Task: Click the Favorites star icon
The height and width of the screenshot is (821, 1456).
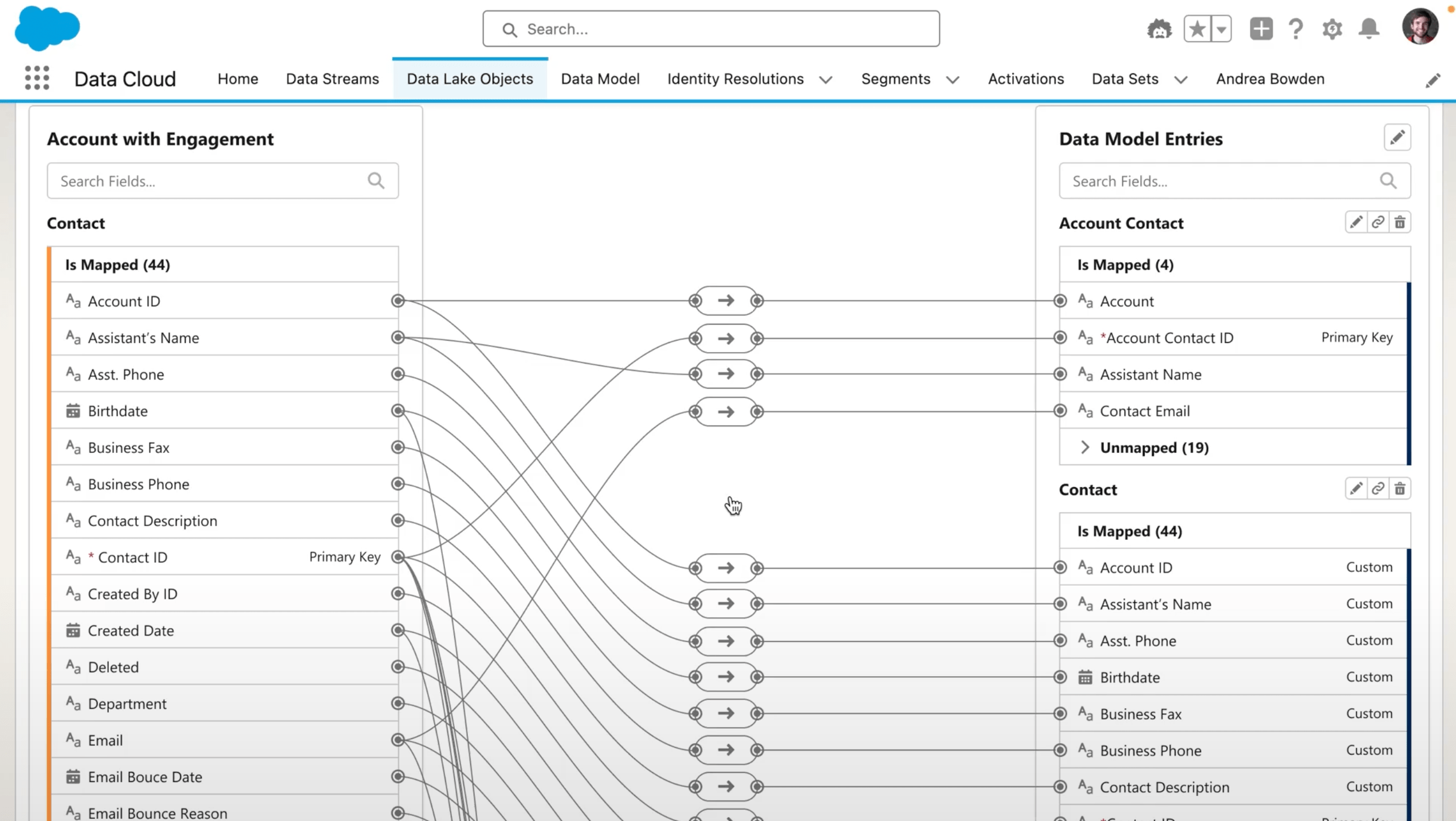Action: [x=1197, y=29]
